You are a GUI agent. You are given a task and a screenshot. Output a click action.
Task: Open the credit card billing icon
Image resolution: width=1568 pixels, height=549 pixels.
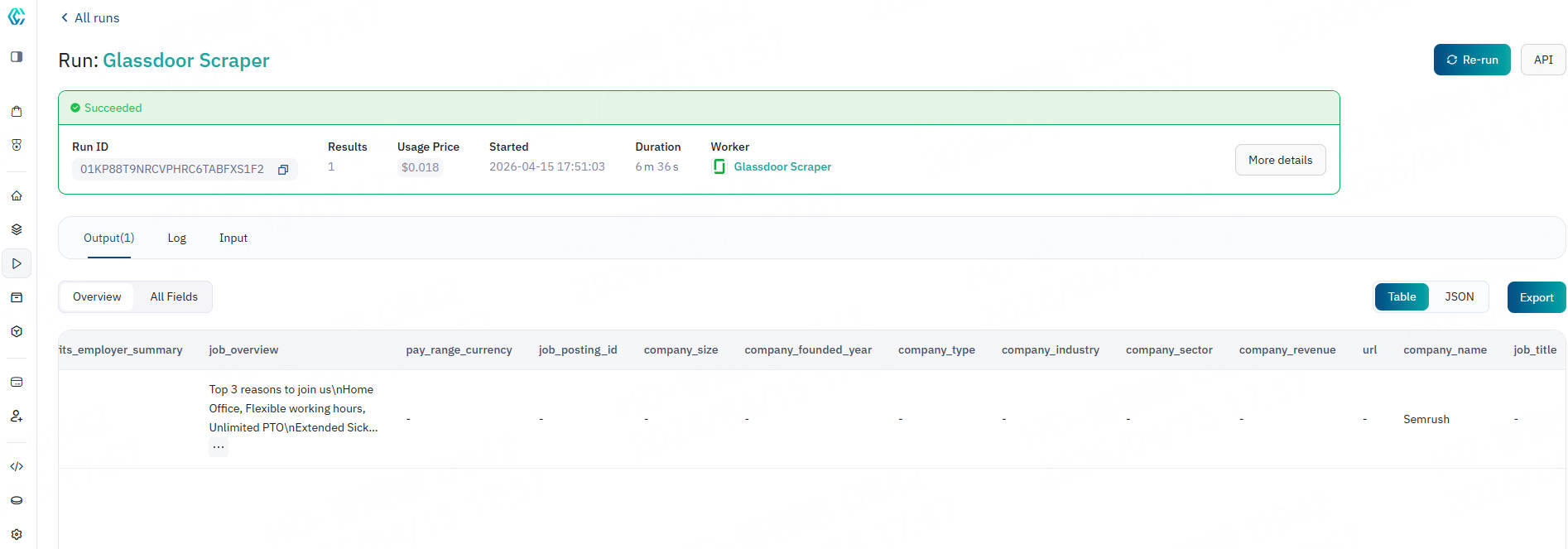[17, 382]
